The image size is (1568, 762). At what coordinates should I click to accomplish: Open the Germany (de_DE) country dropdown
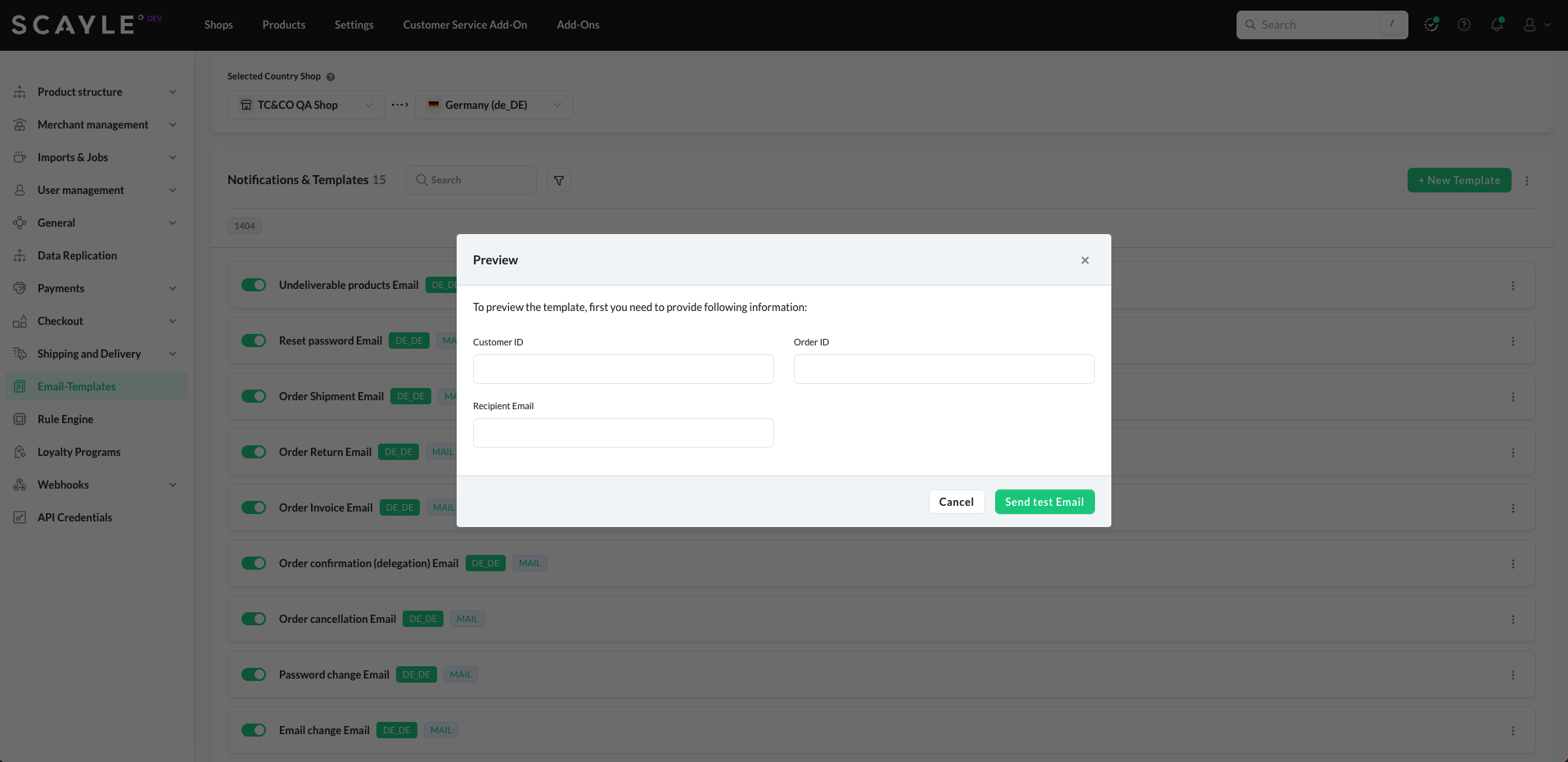click(x=493, y=105)
